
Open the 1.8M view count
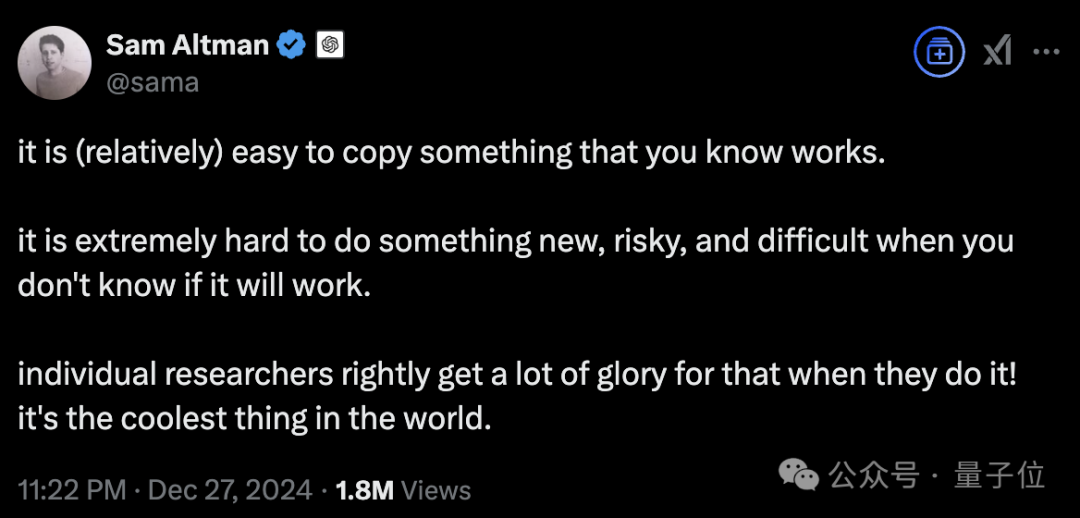[x=364, y=490]
